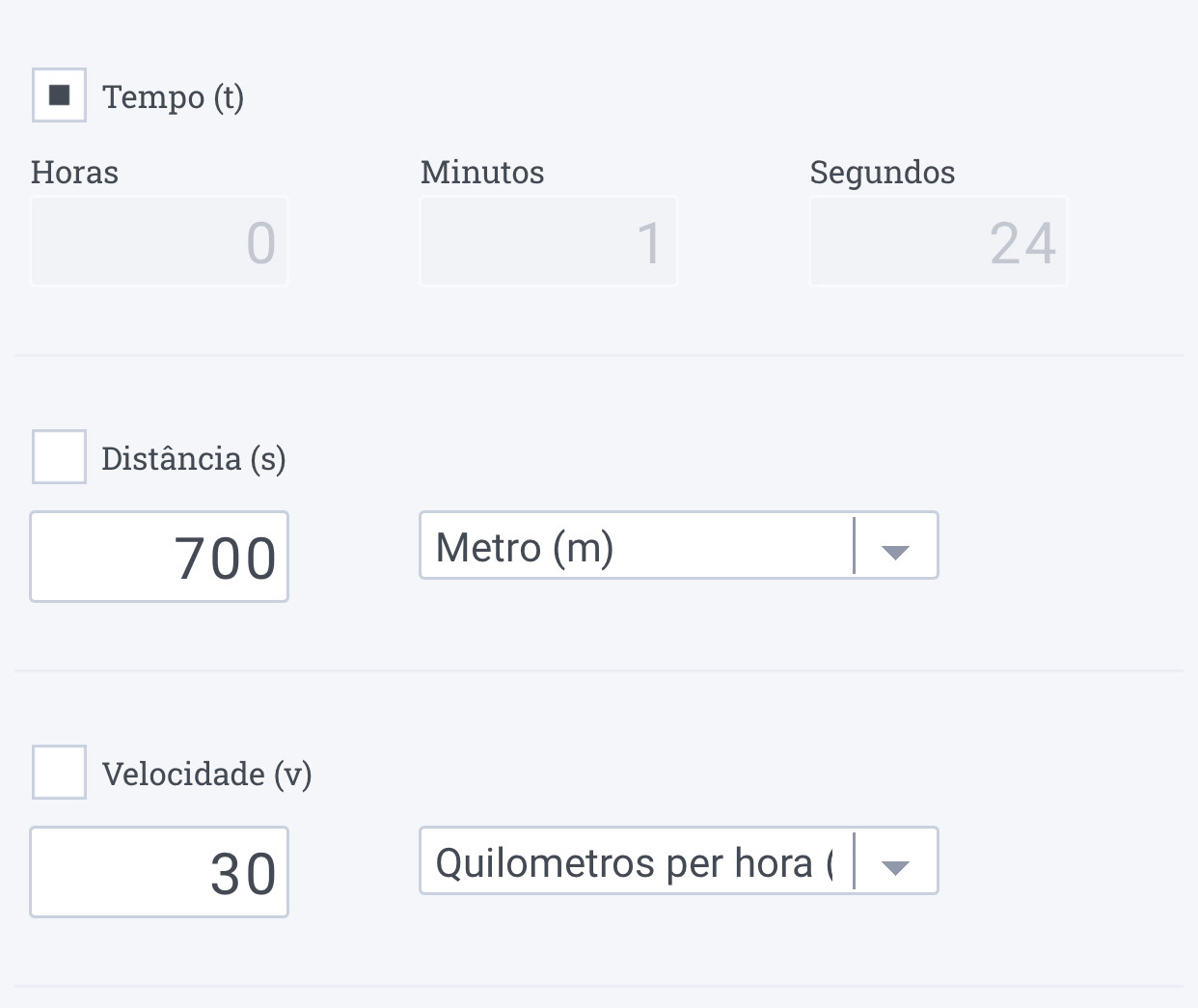The image size is (1198, 1008).
Task: Click the Horas label
Action: (x=74, y=172)
